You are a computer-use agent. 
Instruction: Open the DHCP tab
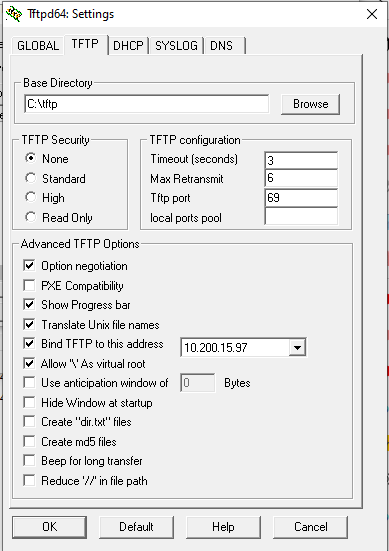128,46
